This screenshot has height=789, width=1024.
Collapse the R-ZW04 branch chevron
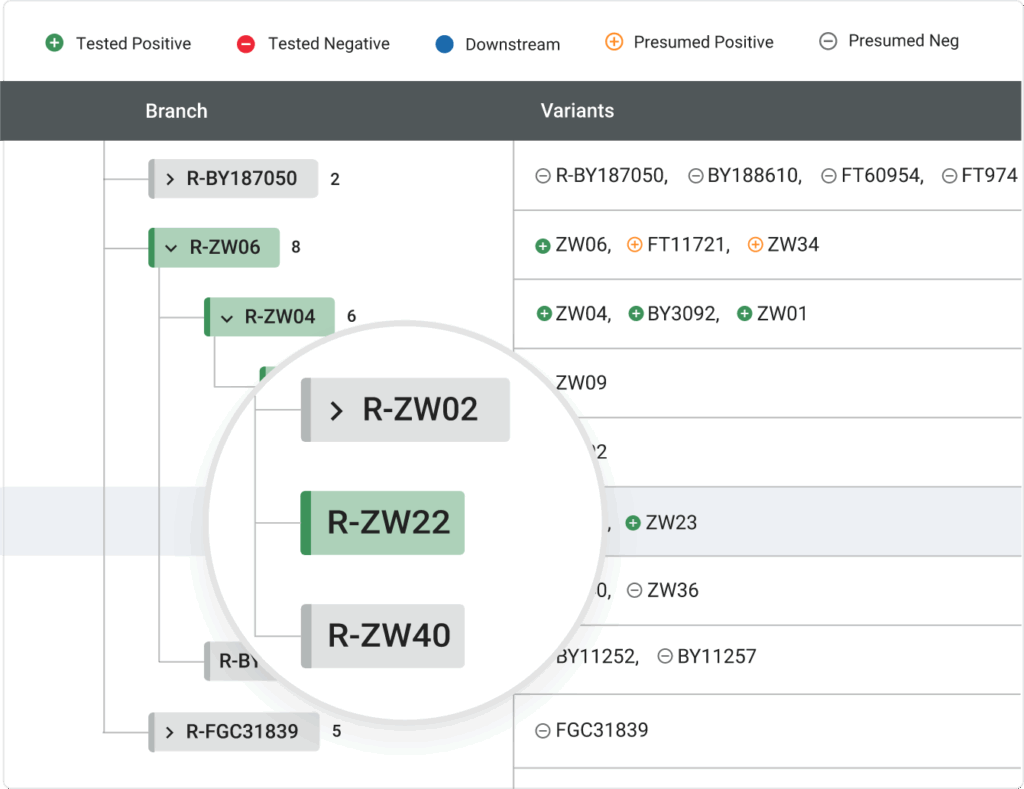[226, 317]
